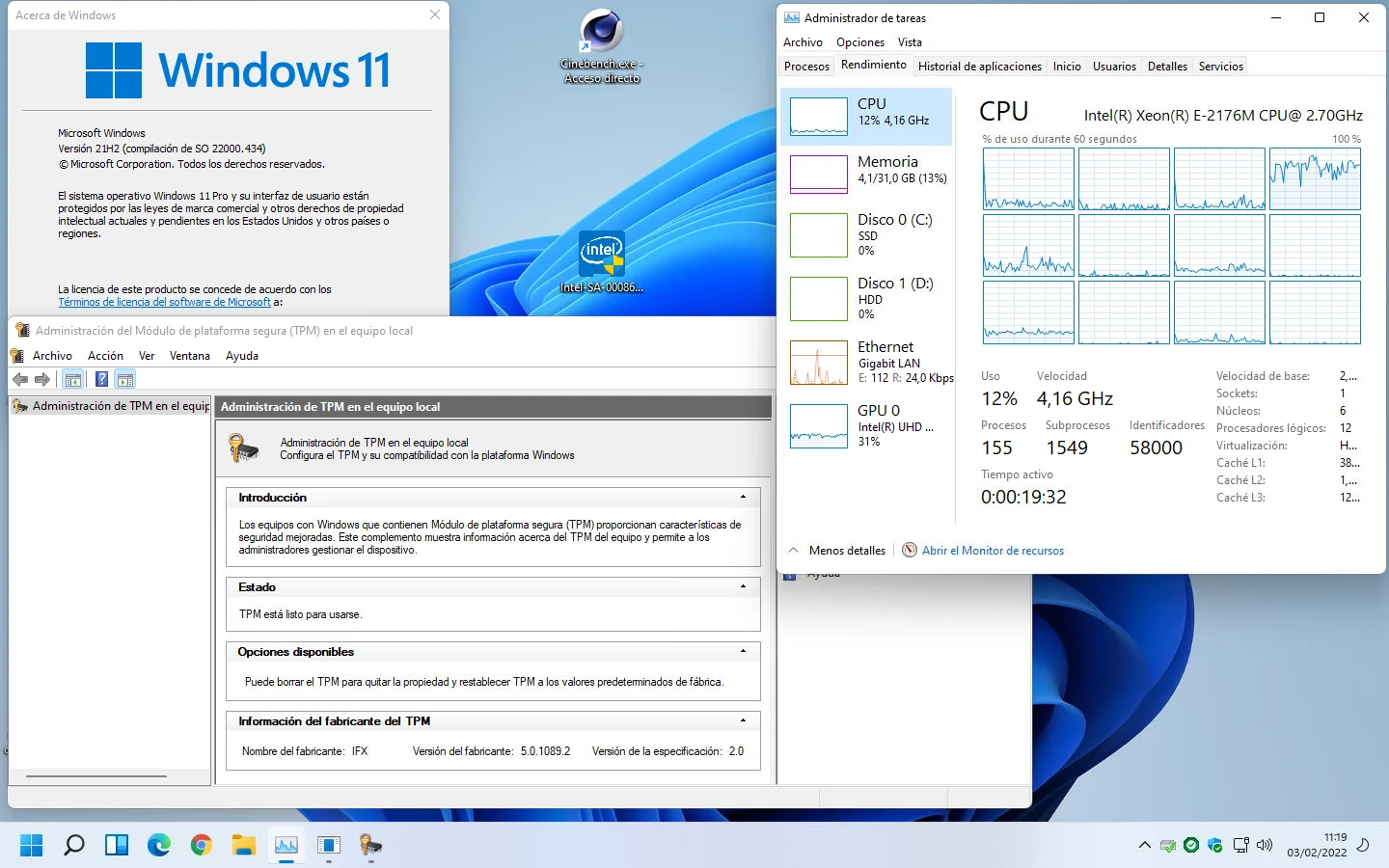This screenshot has height=868, width=1389.
Task: Select the GPU 0 performance entry
Action: pyautogui.click(x=866, y=425)
